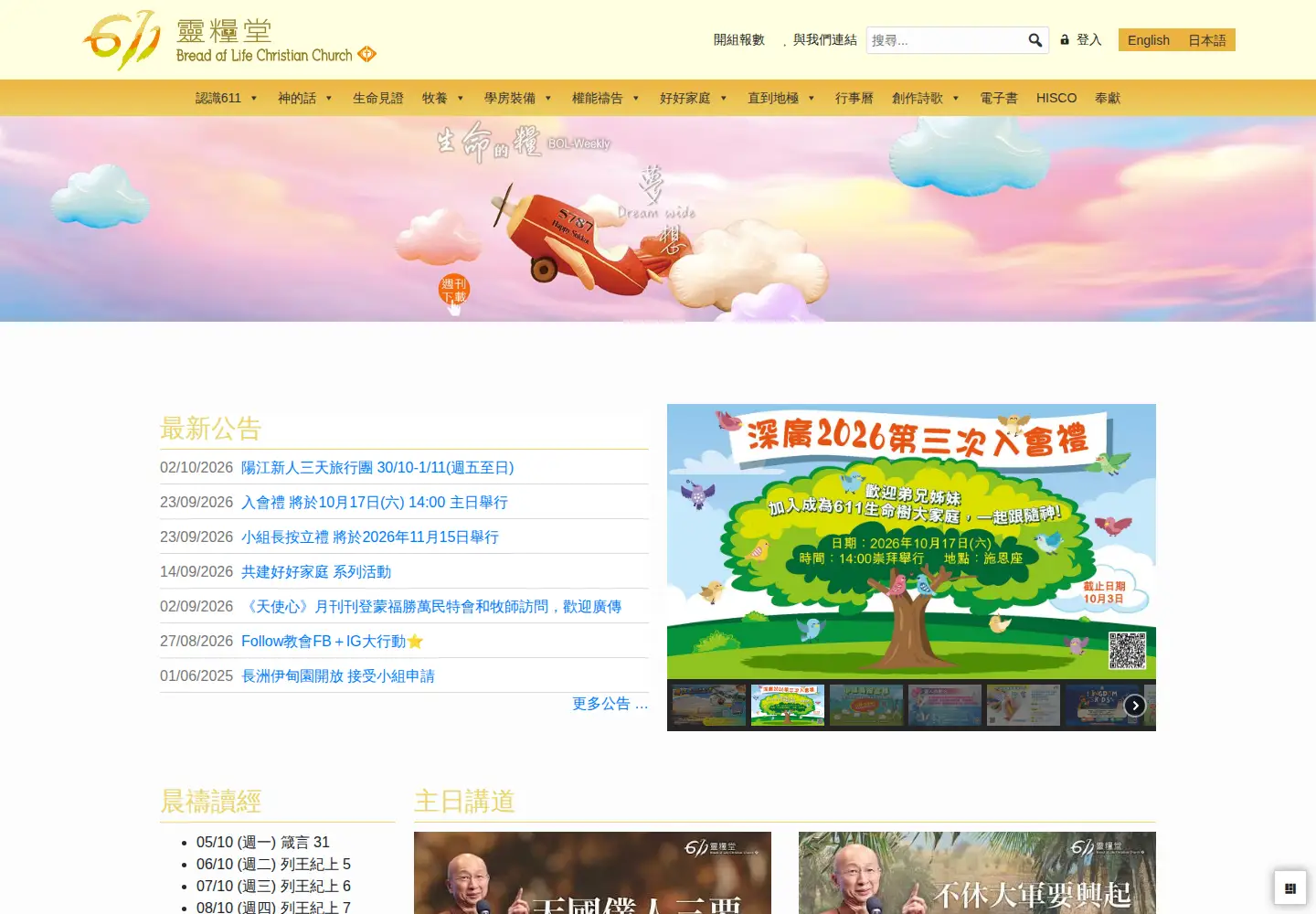Open the 長洲伊甸園開放 announcement

(x=338, y=676)
